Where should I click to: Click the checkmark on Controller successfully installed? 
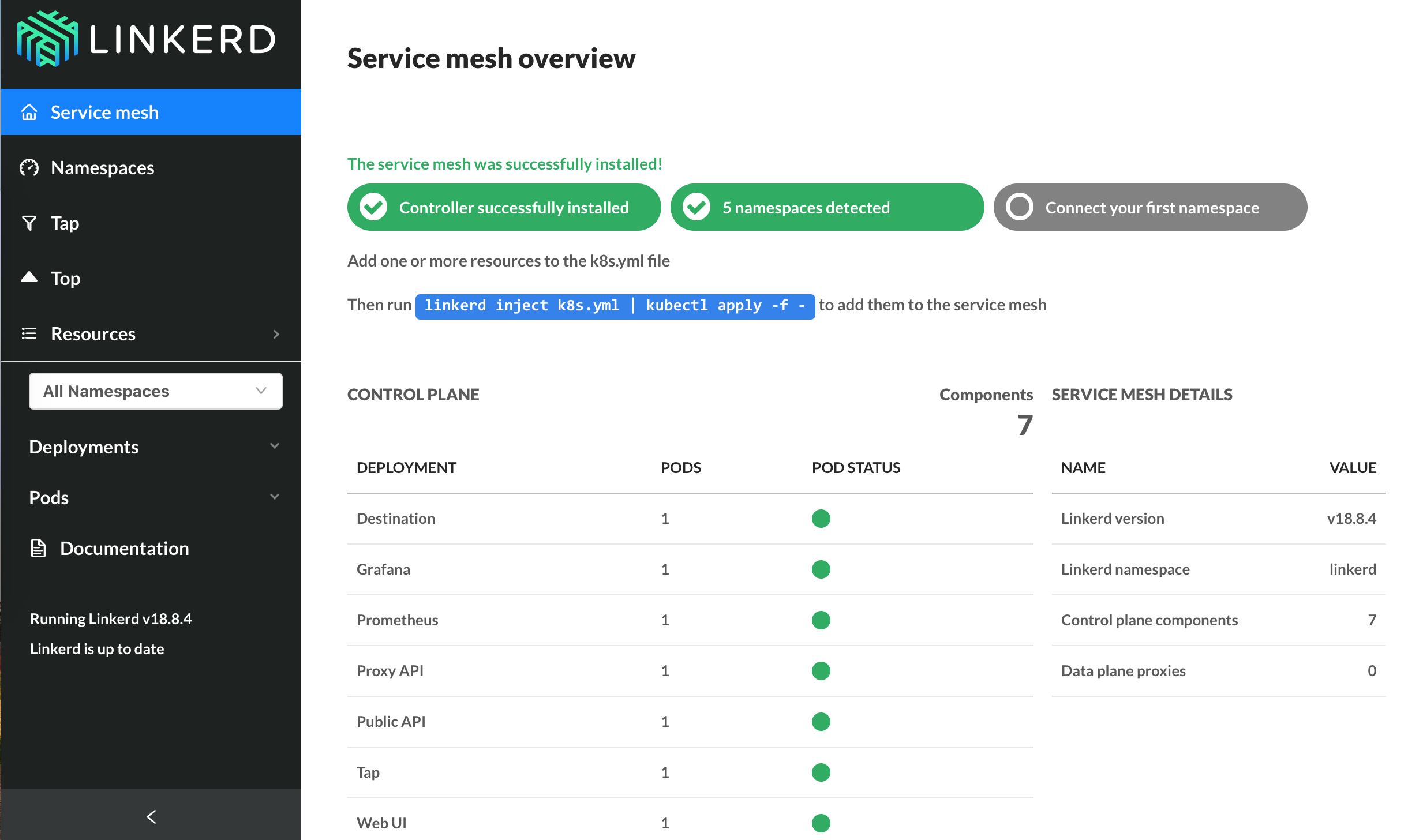click(x=373, y=207)
